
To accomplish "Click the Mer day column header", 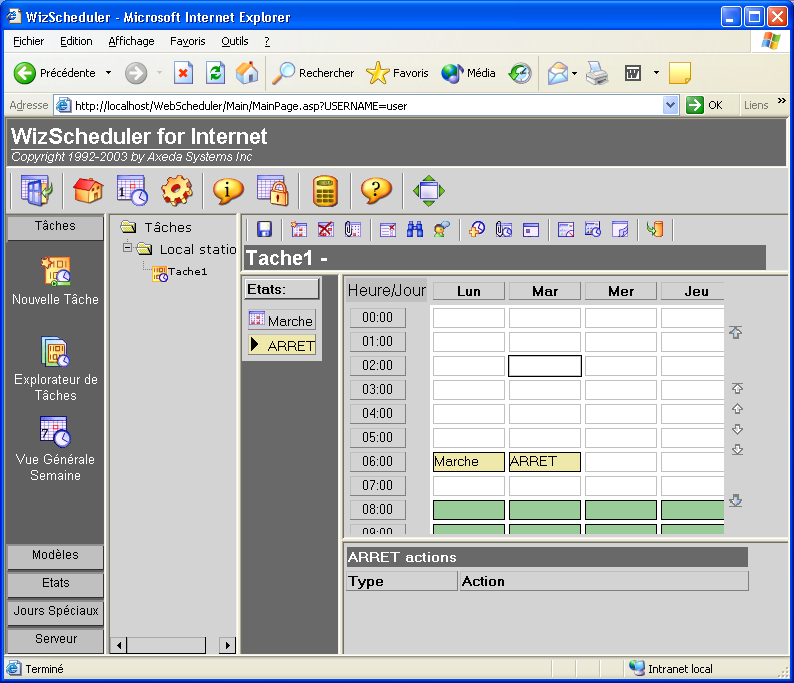I will 620,292.
